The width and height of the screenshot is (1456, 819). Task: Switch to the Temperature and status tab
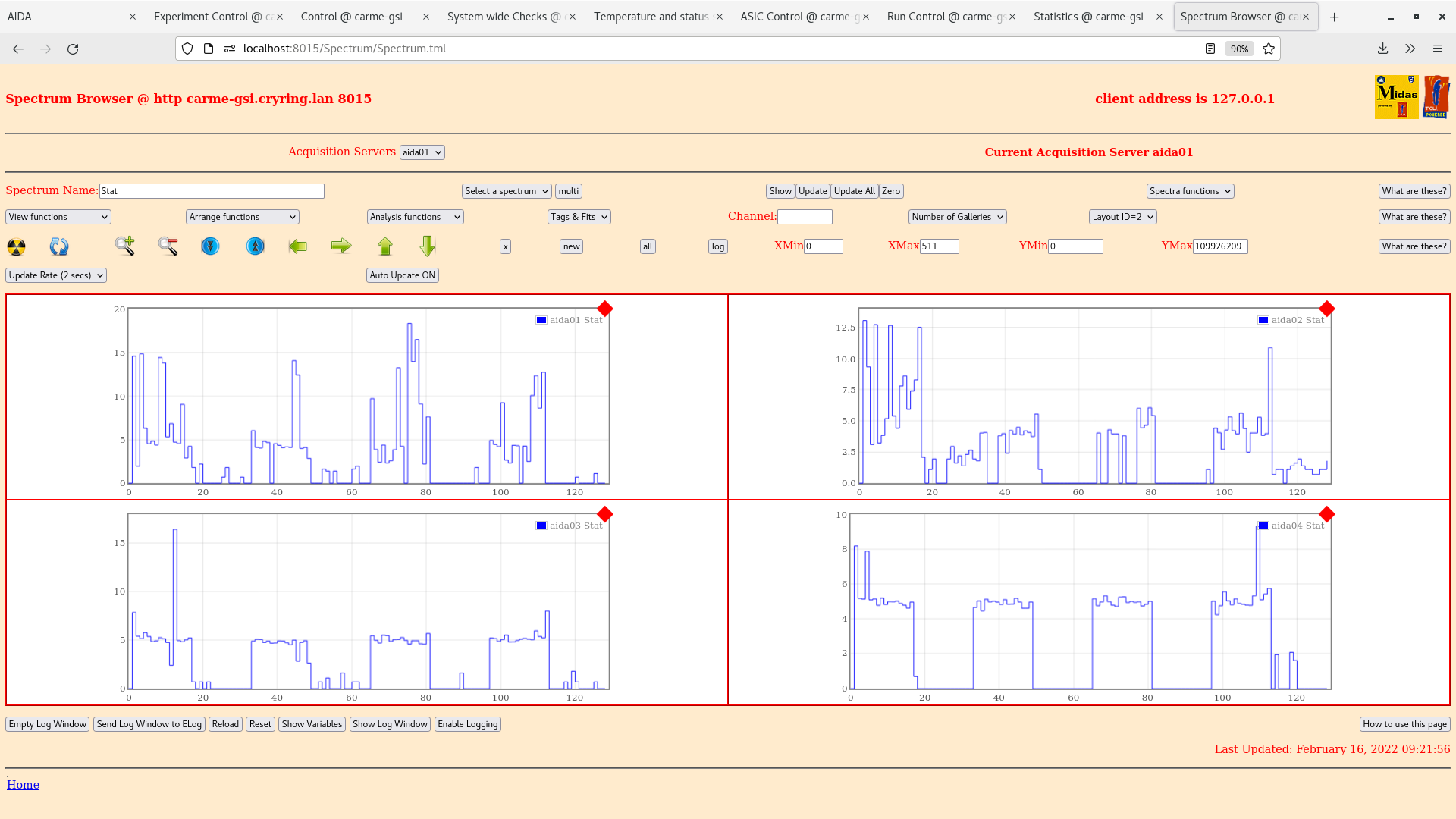651,17
